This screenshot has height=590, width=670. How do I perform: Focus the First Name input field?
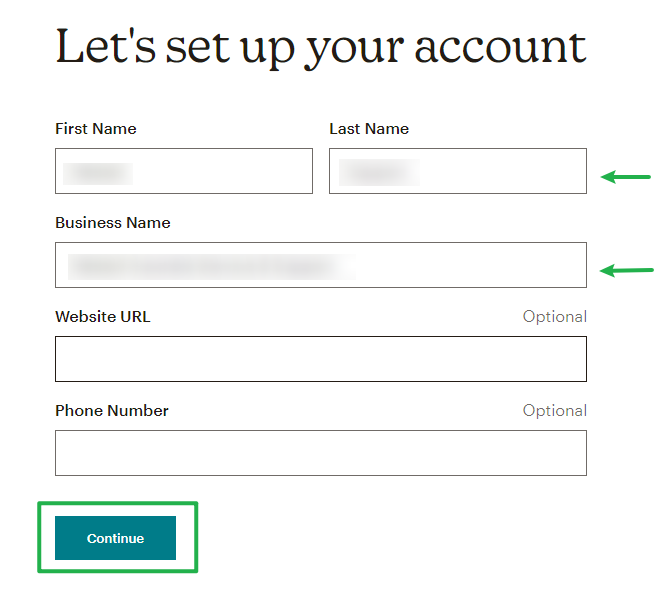(x=184, y=171)
